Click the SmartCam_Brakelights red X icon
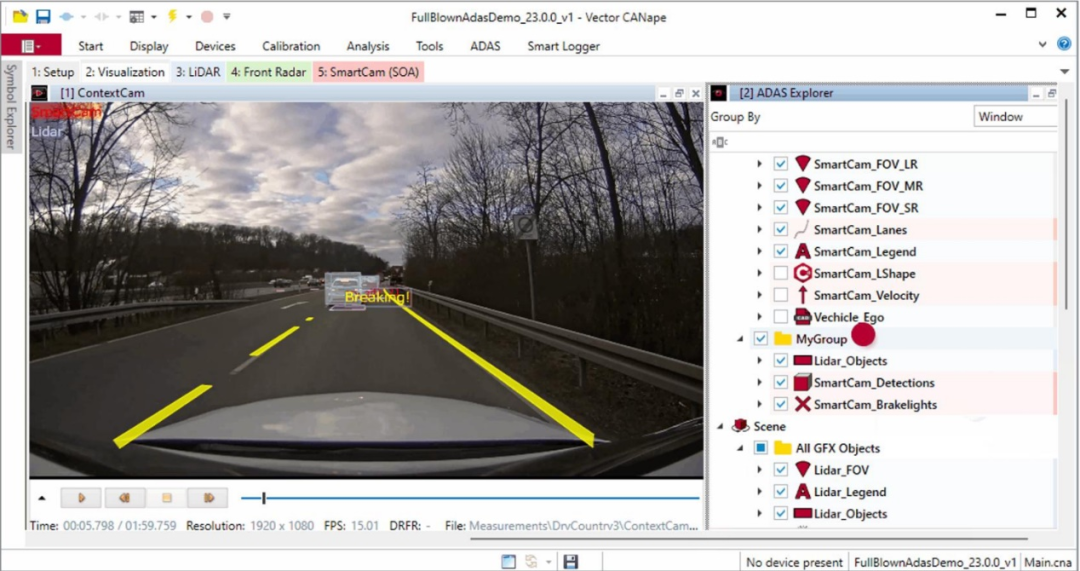1080x571 pixels. tap(802, 404)
